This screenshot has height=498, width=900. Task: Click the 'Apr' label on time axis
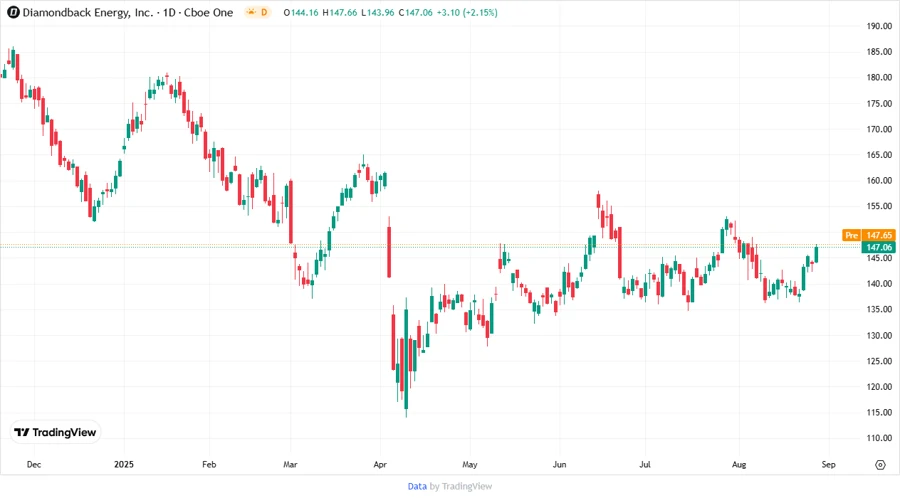380,464
